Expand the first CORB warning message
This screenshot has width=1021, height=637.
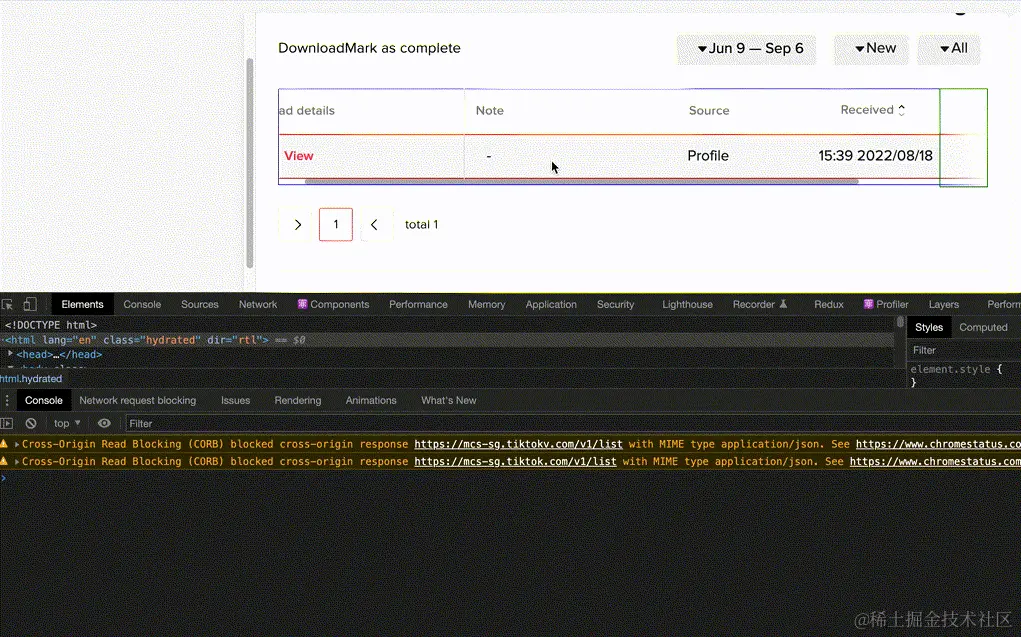(x=16, y=444)
